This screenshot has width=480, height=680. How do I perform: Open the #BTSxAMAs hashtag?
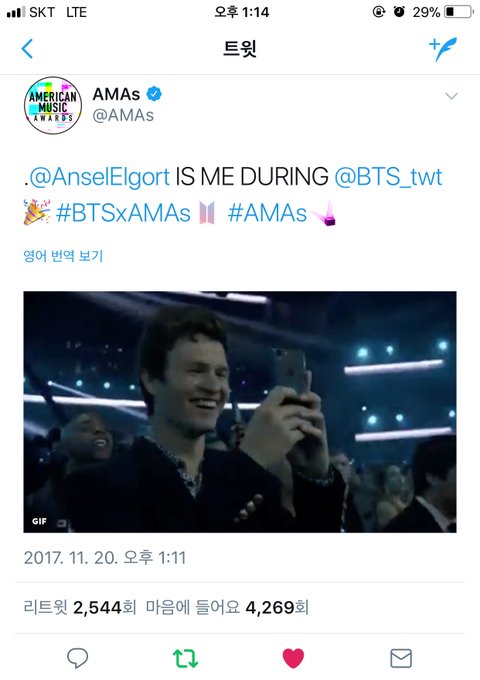click(x=123, y=213)
